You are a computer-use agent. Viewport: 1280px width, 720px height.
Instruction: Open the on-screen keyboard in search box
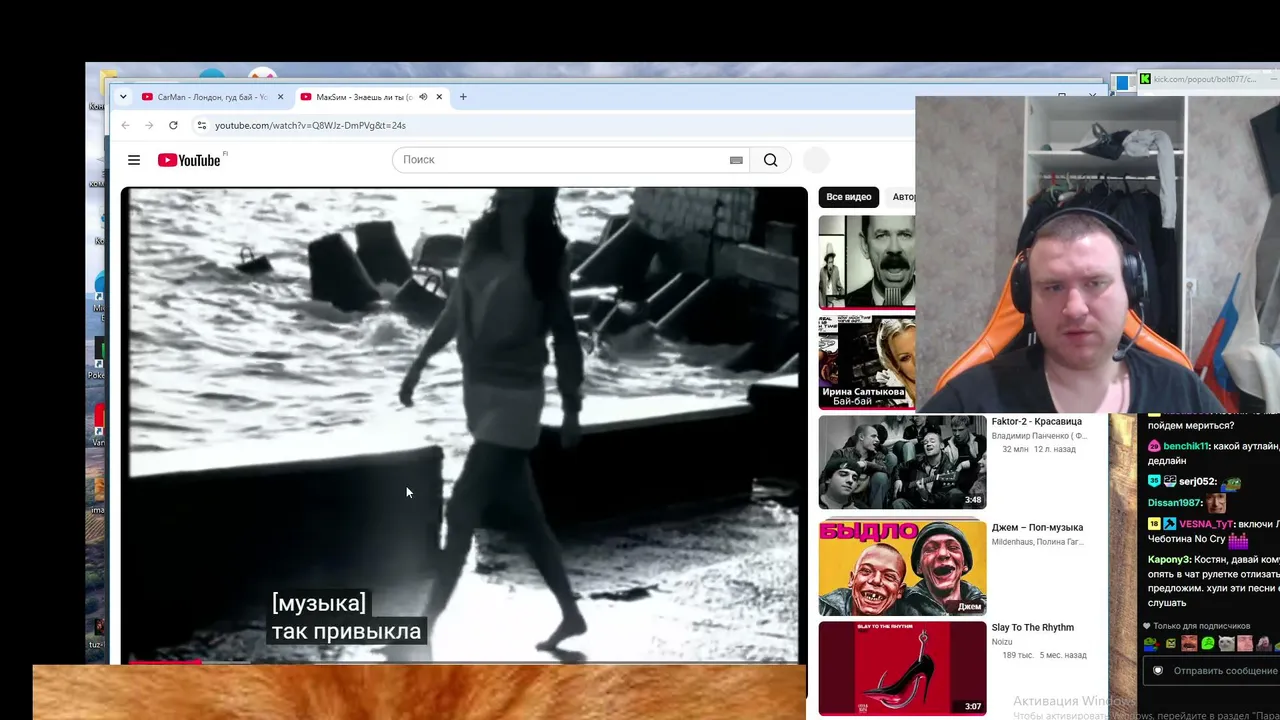736,160
